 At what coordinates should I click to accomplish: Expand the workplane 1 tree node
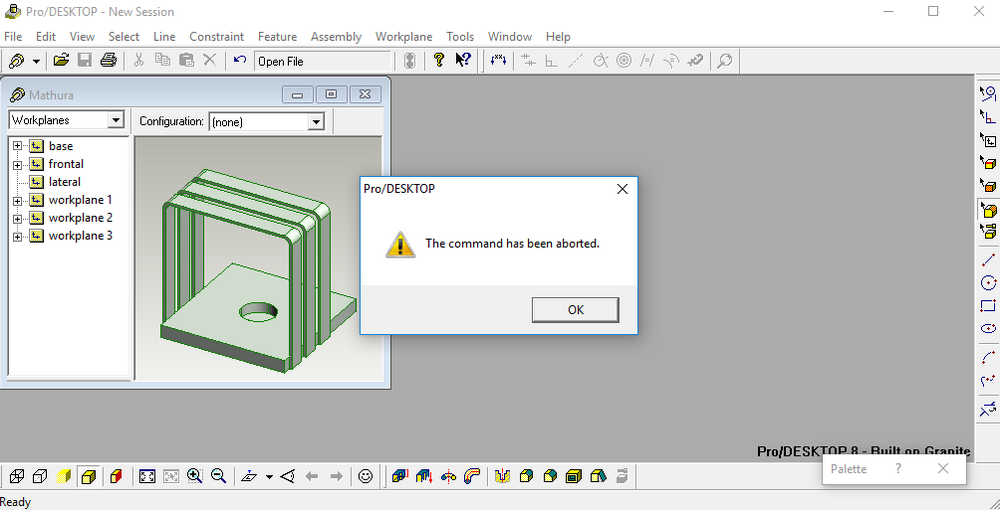tap(17, 201)
